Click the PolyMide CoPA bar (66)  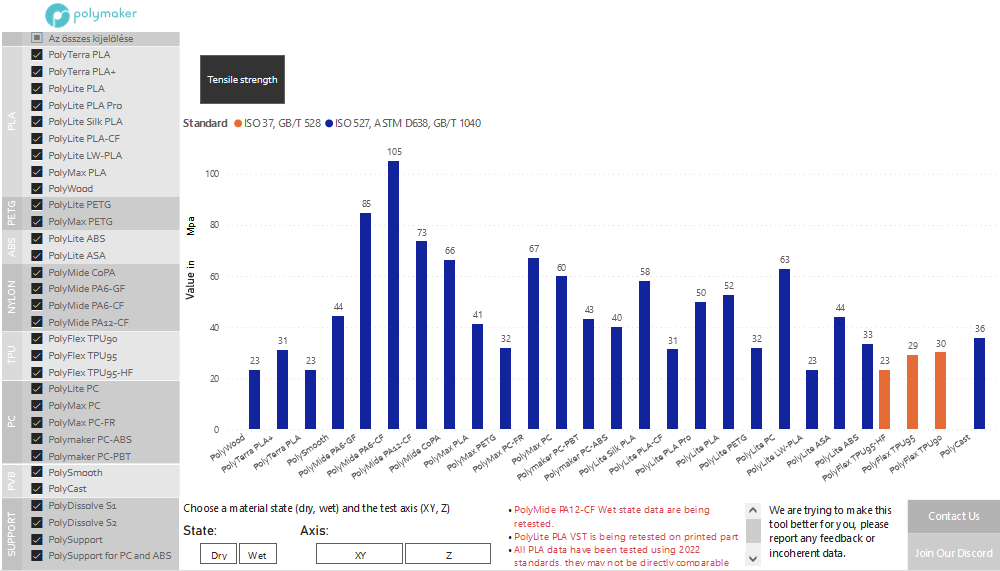450,345
